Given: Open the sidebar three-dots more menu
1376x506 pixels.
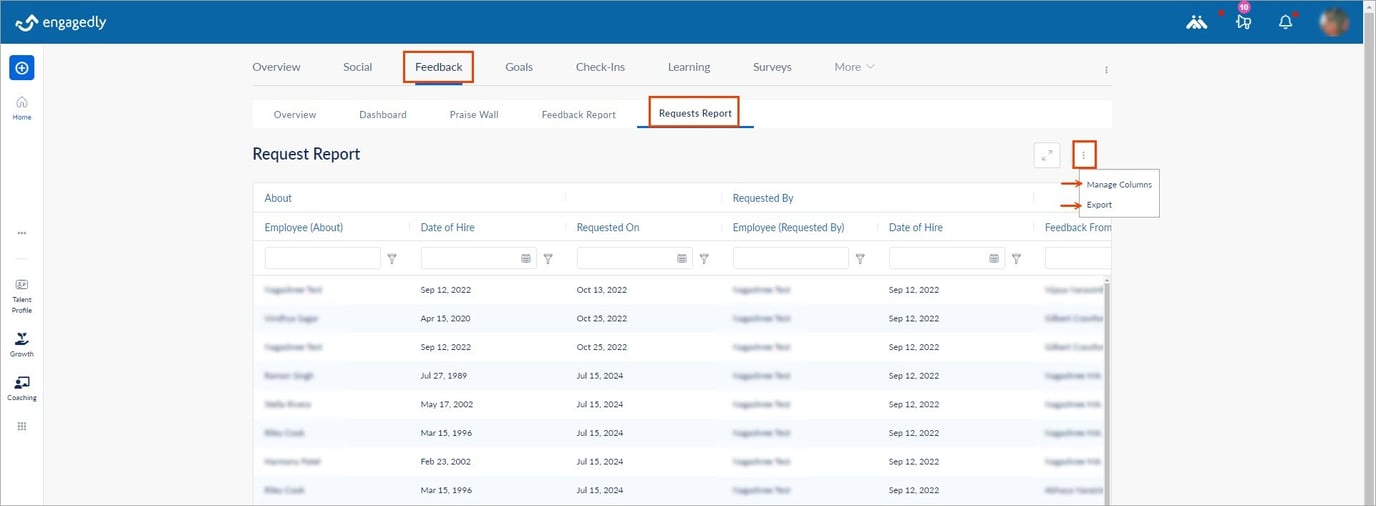Looking at the screenshot, I should (x=22, y=233).
